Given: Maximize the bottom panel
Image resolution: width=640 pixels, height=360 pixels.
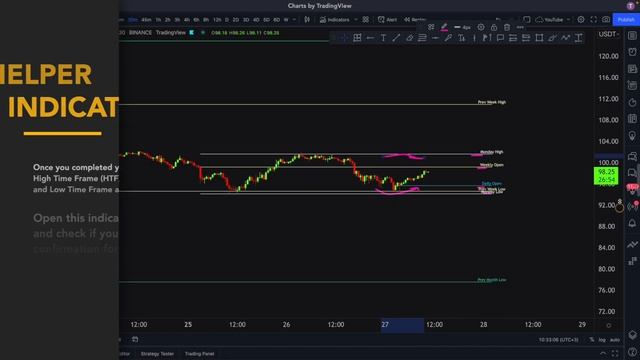Looking at the screenshot, I should [x=615, y=353].
